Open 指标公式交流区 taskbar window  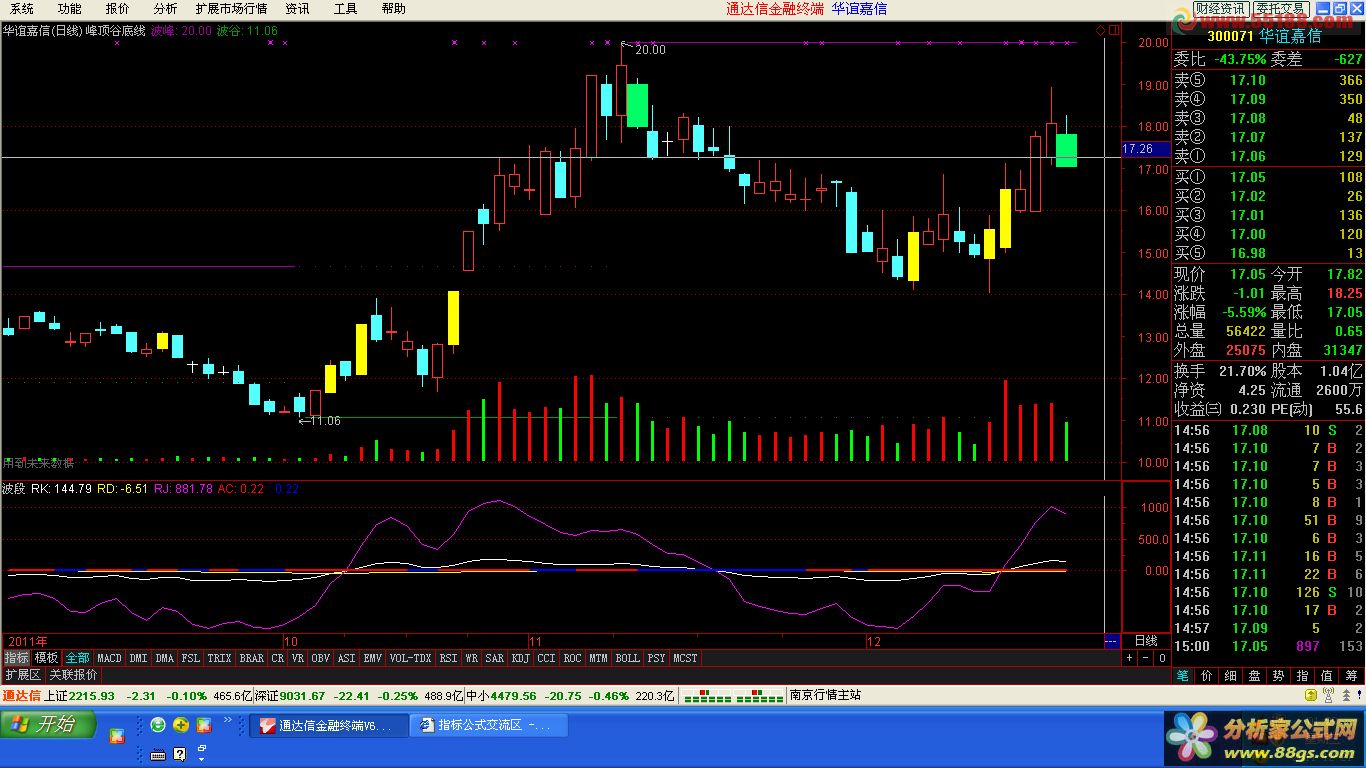pos(488,725)
